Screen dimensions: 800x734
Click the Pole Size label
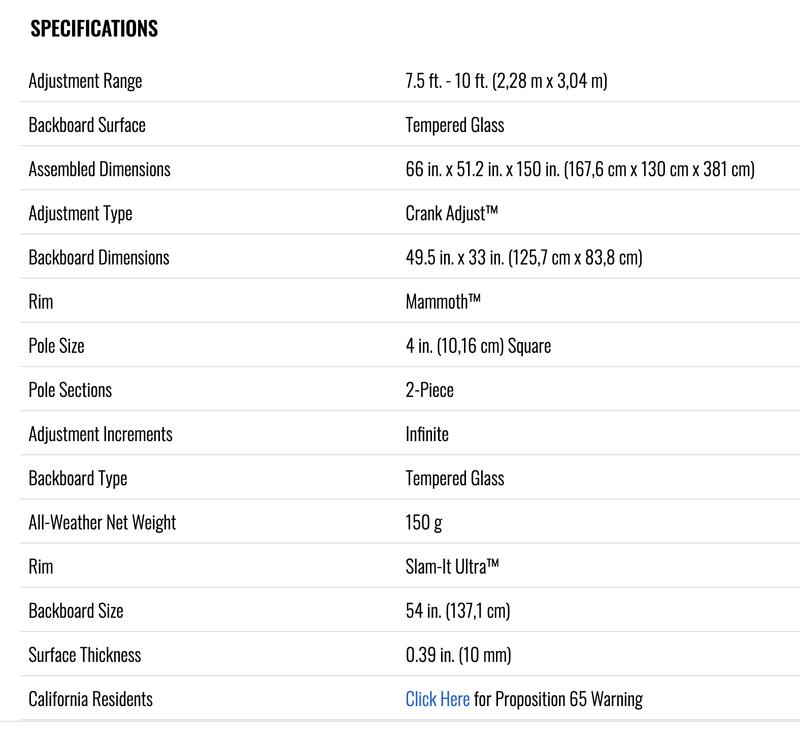click(56, 346)
